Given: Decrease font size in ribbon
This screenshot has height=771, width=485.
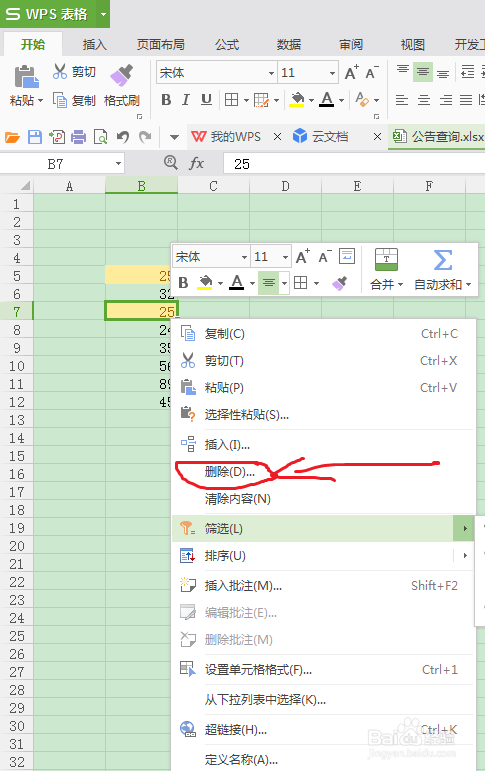Looking at the screenshot, I should coord(371,73).
